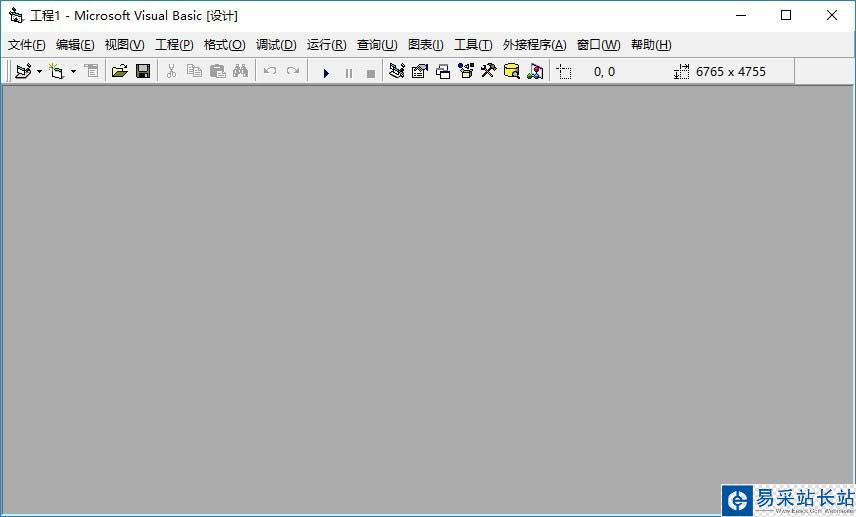The width and height of the screenshot is (856, 517).
Task: Click the Paste toolbar icon
Action: (218, 71)
